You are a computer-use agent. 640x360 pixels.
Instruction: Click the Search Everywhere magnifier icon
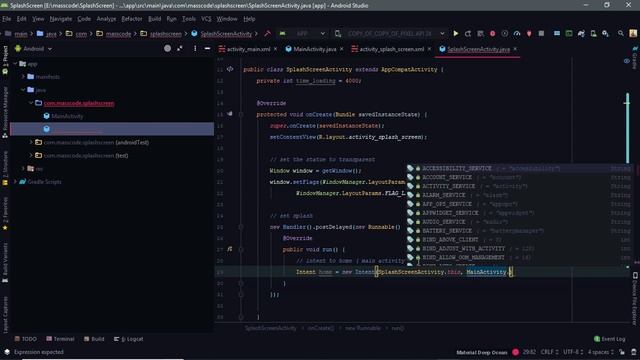pos(620,33)
